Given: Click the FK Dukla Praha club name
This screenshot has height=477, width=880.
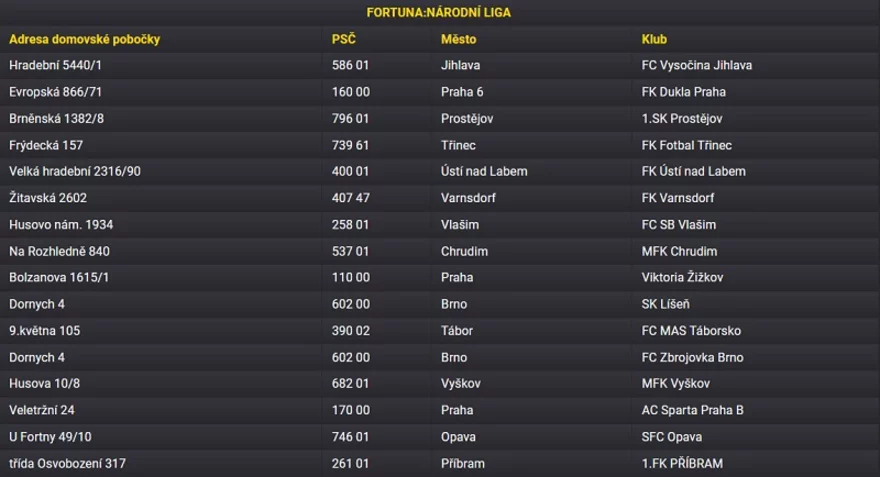Looking at the screenshot, I should point(684,92).
